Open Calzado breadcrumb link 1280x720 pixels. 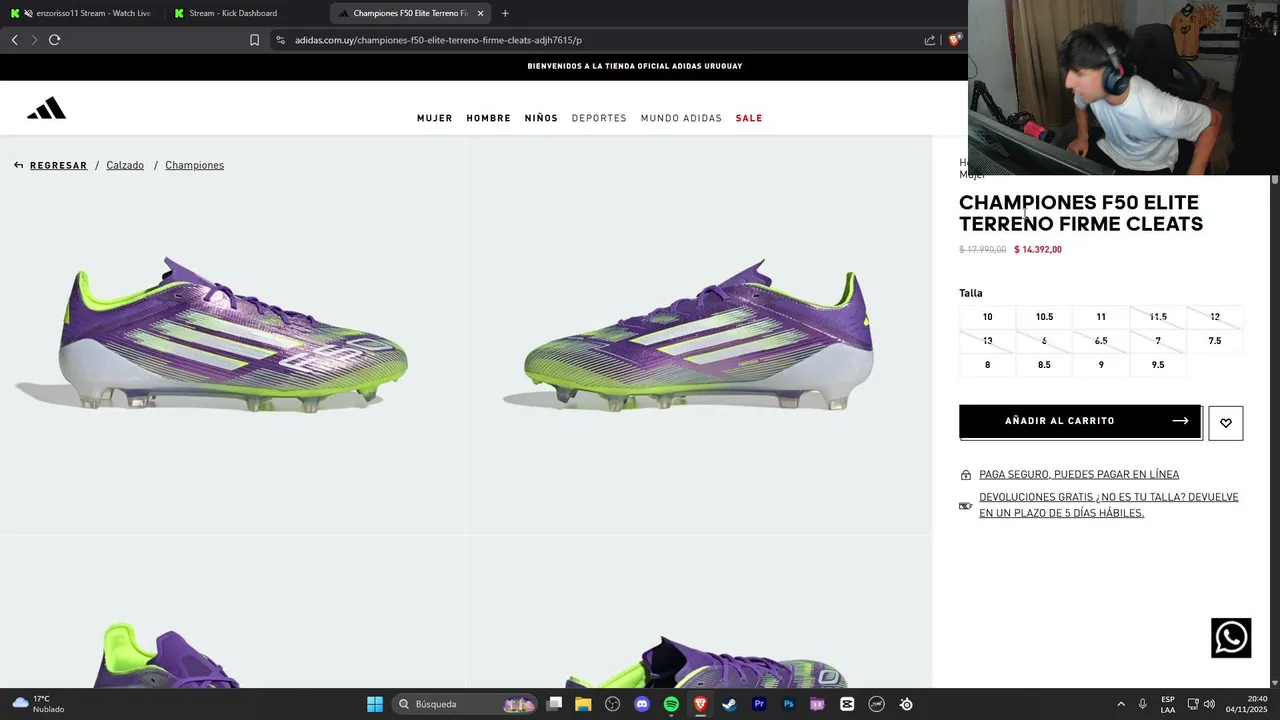point(125,165)
